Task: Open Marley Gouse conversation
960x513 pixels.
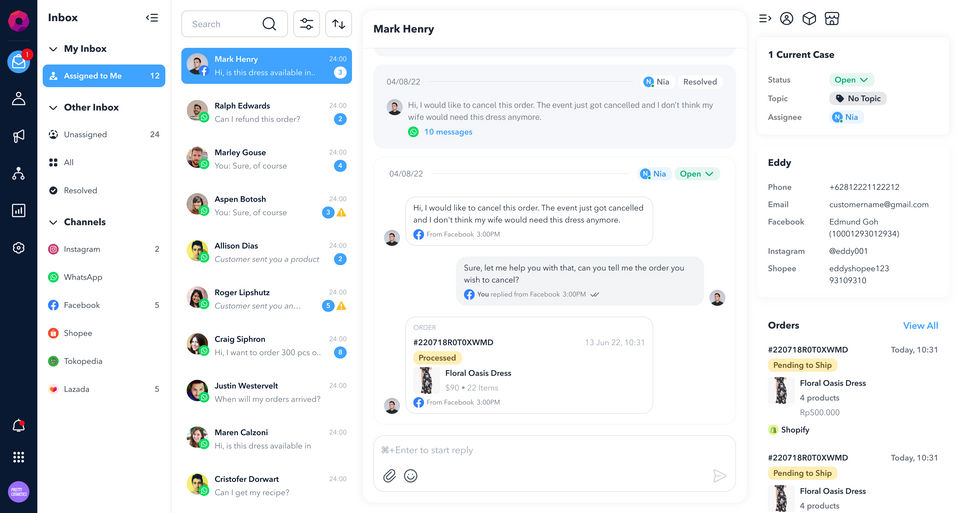Action: (266, 159)
